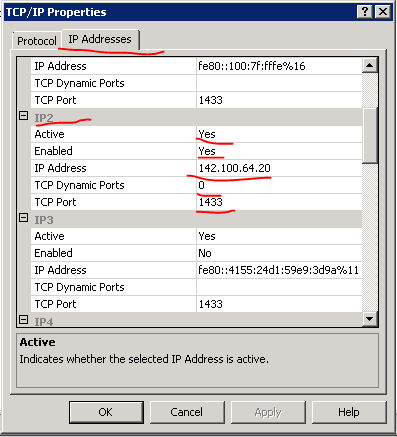The image size is (397, 437).
Task: Select the IP Addresses tab
Action: [100, 39]
